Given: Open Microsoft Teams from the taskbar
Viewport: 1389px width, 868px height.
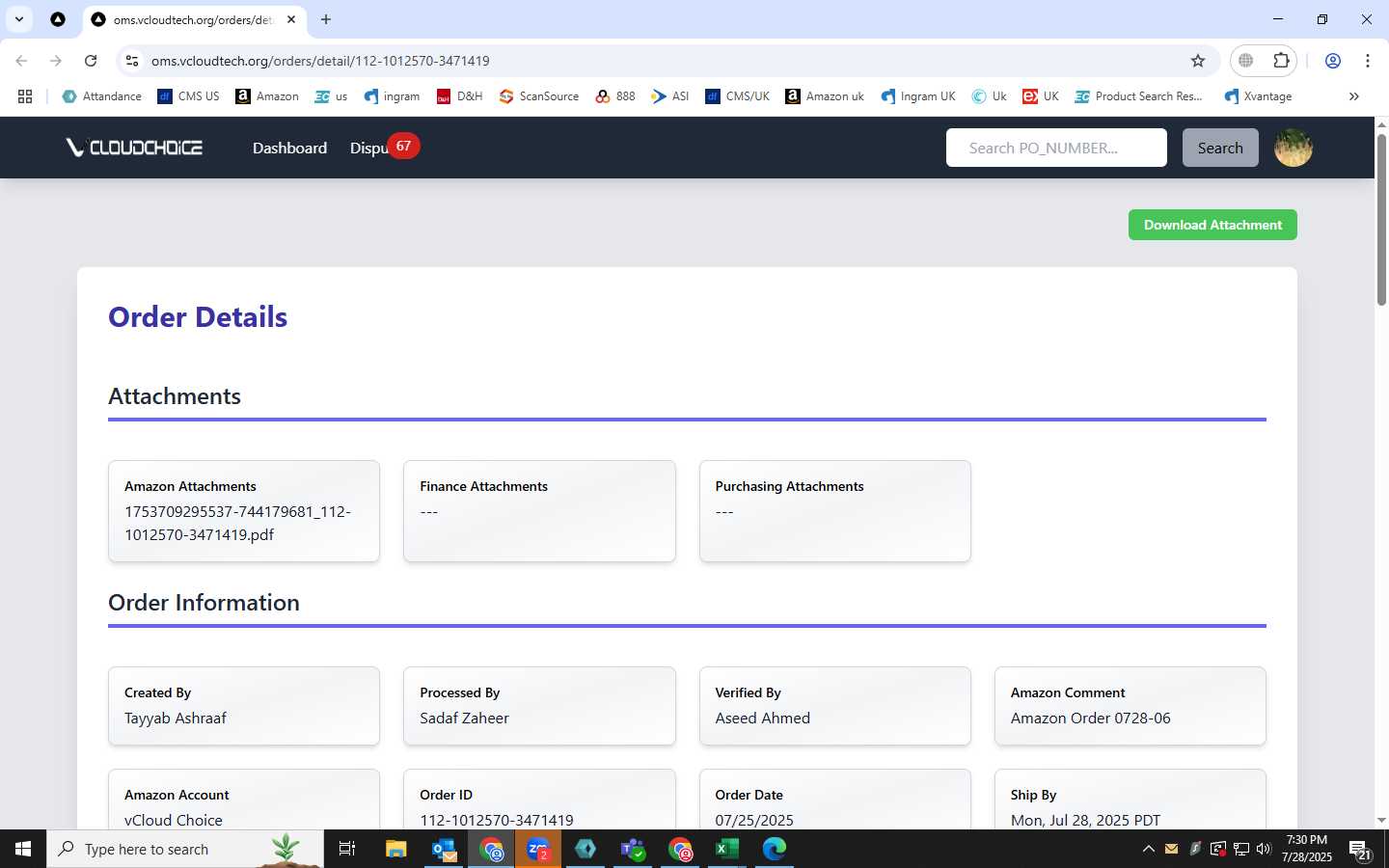Looking at the screenshot, I should [633, 849].
